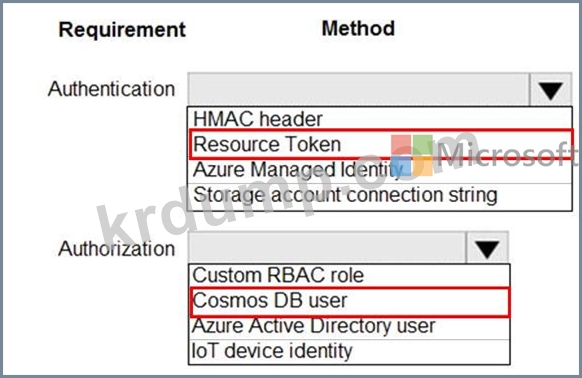This screenshot has height=378, width=582.
Task: Open the Authentication dropdown arrow
Action: tap(550, 89)
